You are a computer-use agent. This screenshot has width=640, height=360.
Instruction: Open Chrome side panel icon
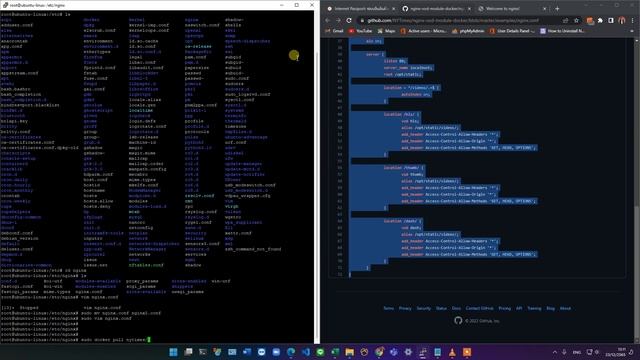tap(611, 20)
